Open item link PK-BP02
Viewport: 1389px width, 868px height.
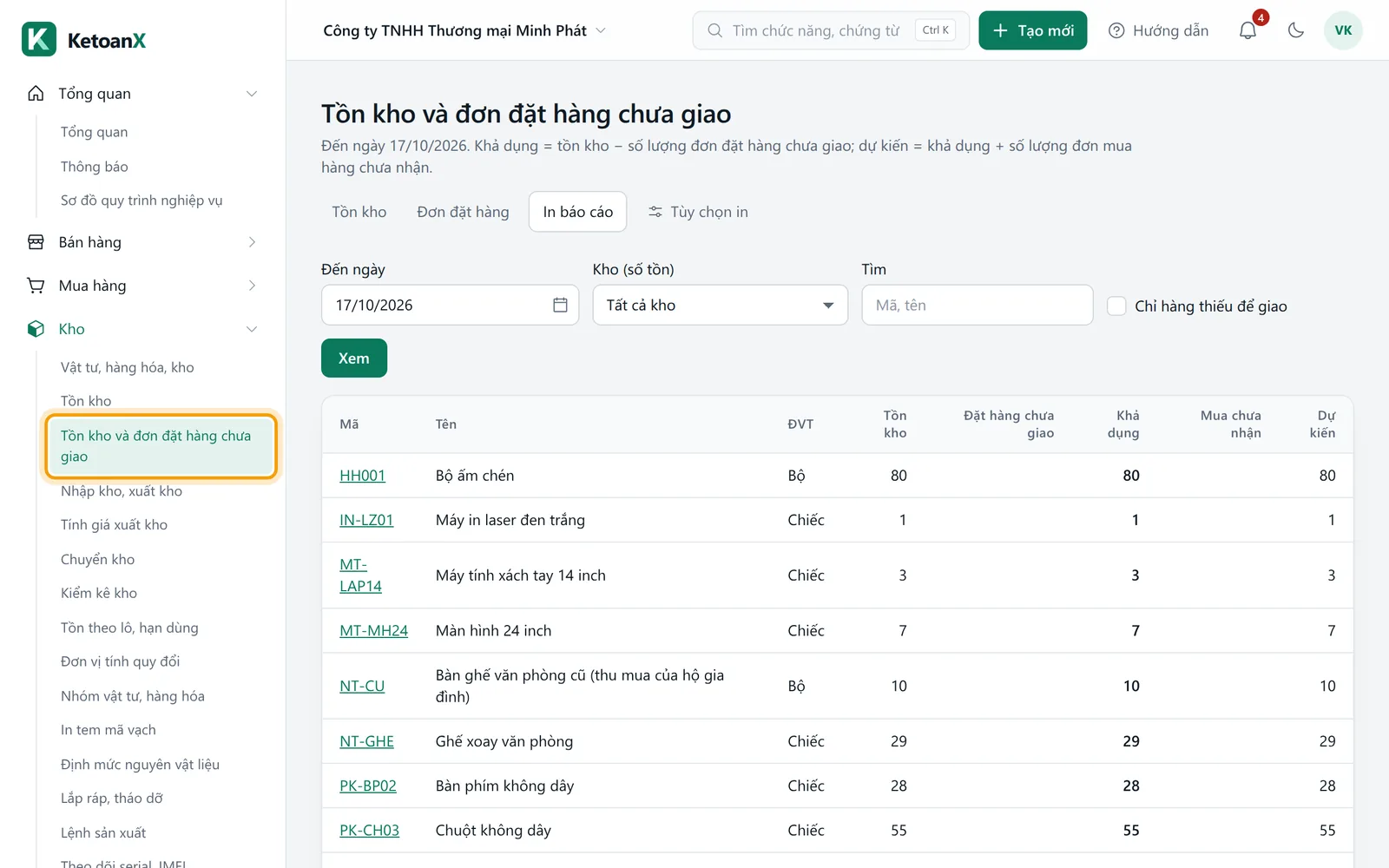point(368,786)
